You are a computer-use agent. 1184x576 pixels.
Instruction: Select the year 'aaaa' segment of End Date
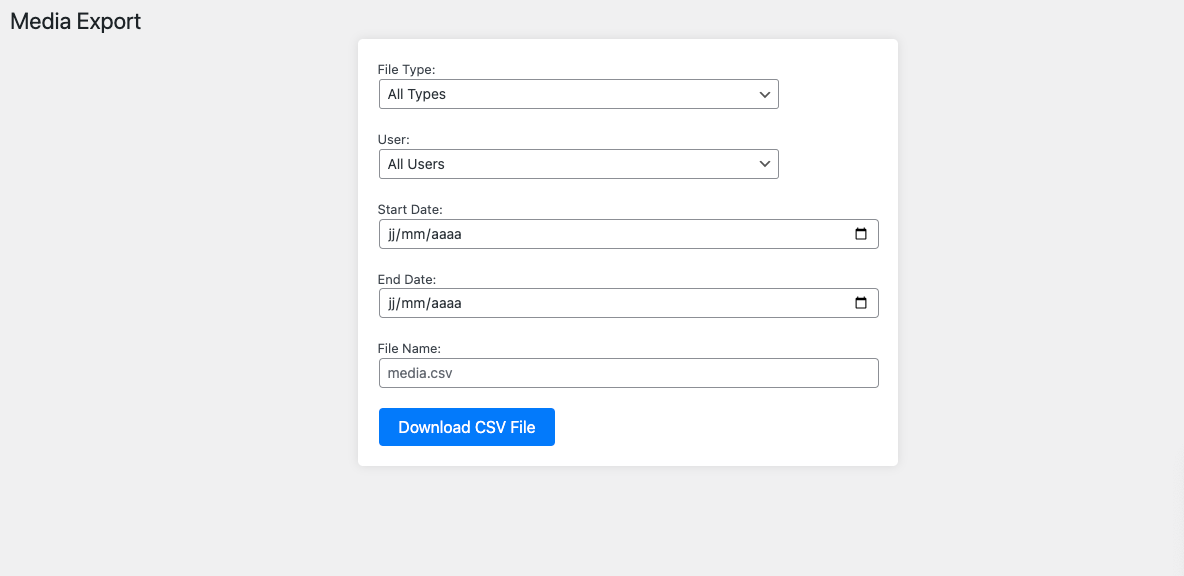[446, 303]
